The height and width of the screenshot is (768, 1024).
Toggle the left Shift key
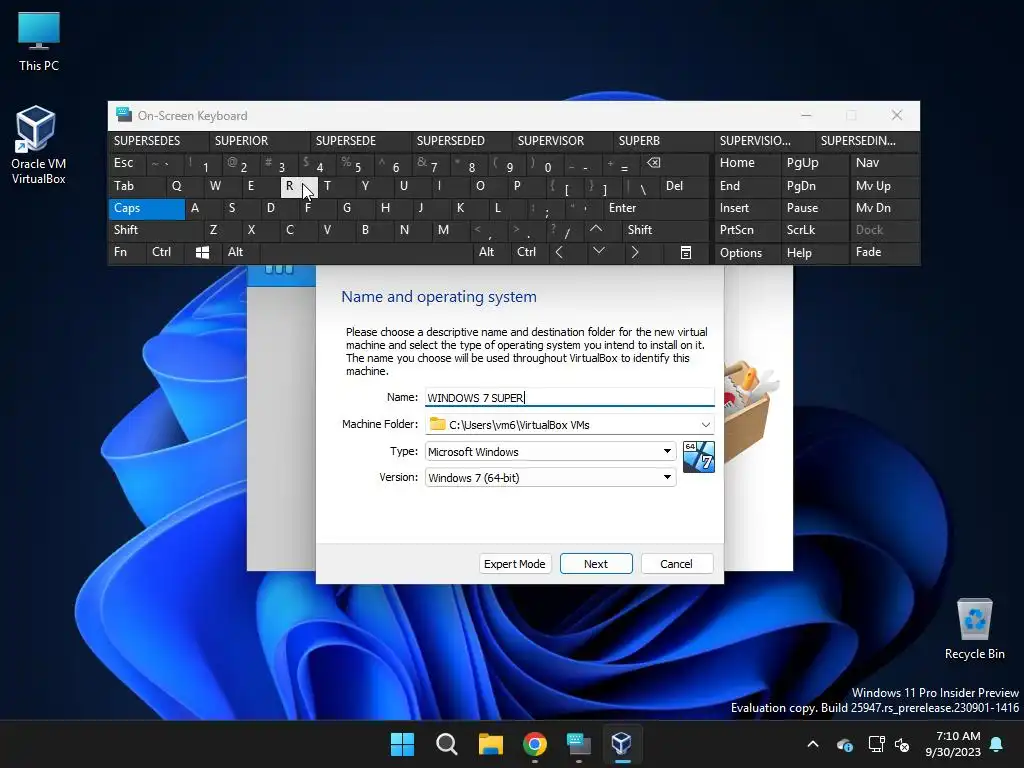155,230
